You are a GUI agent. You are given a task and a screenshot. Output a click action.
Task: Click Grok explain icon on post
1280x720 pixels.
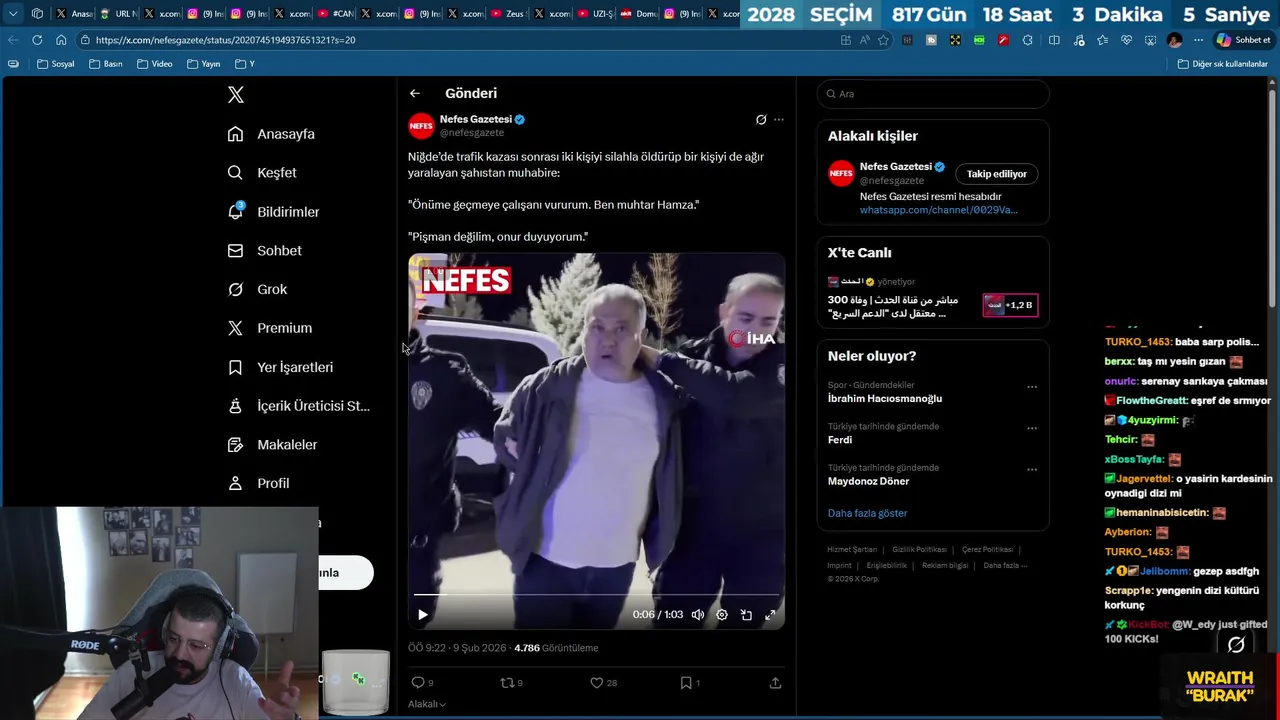point(761,120)
